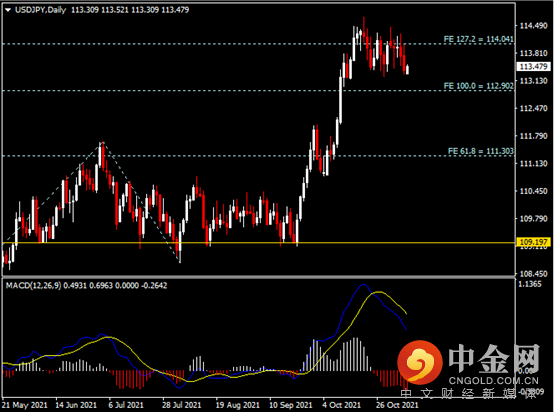554x412 pixels.
Task: Select the FE 61.8 = 111.303 level label
Action: pyautogui.click(x=481, y=151)
